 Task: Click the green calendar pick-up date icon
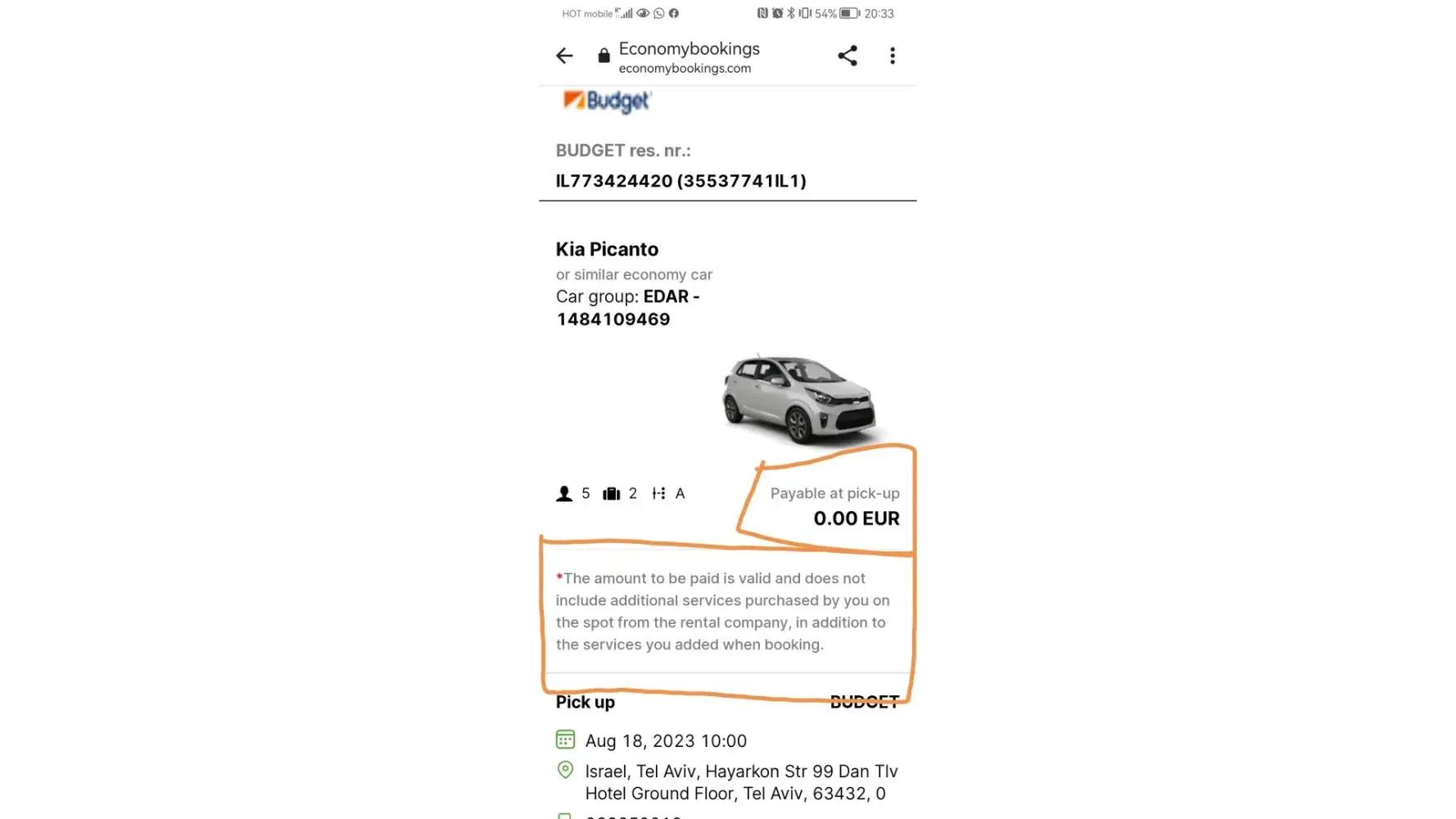coord(565,740)
